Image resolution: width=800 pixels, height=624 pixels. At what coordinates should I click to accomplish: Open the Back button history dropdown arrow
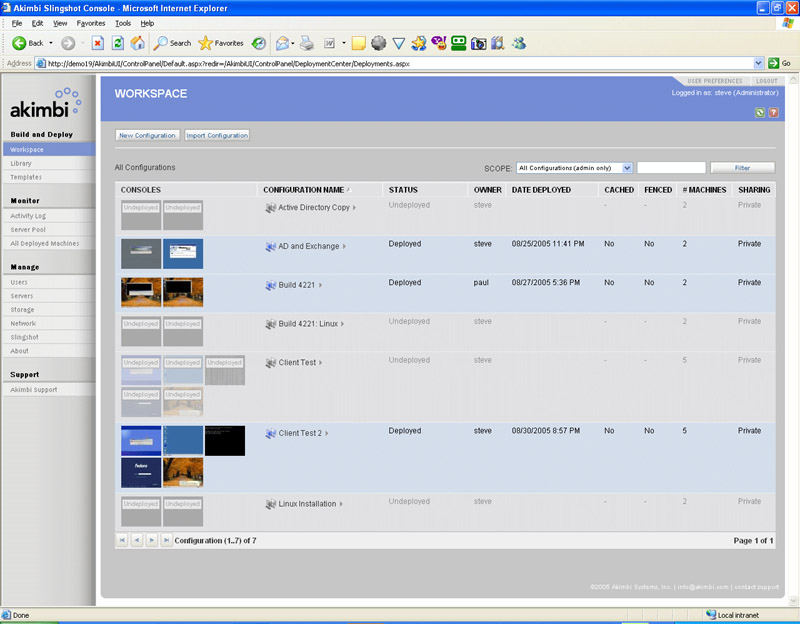click(x=51, y=43)
